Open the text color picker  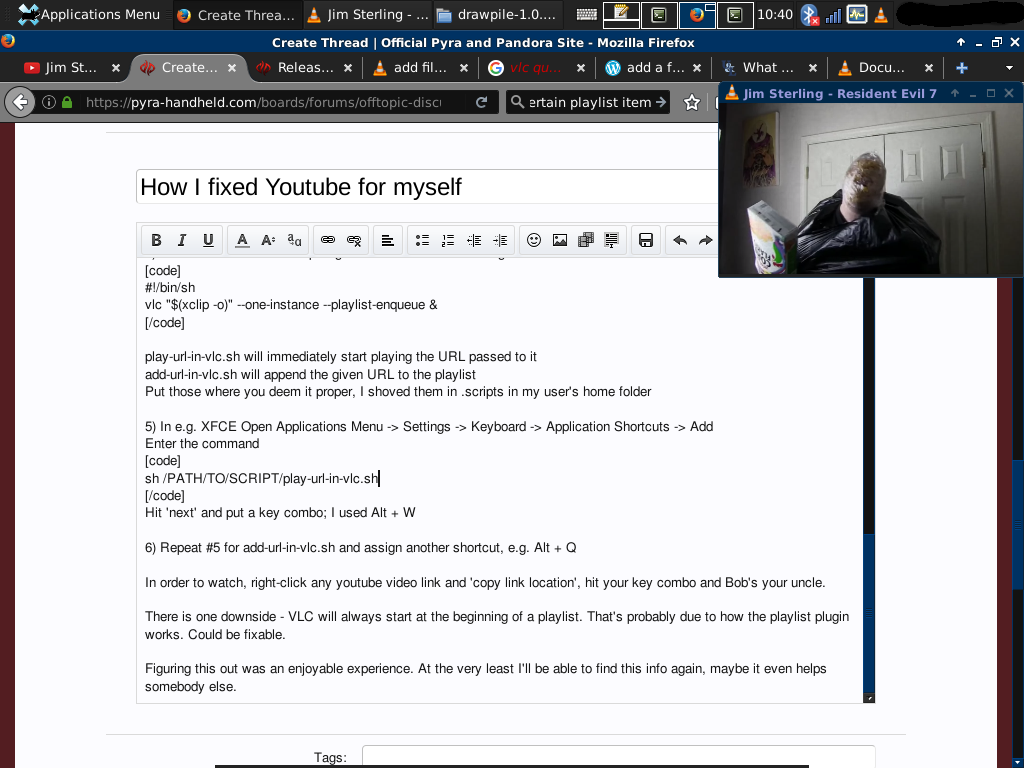point(242,240)
